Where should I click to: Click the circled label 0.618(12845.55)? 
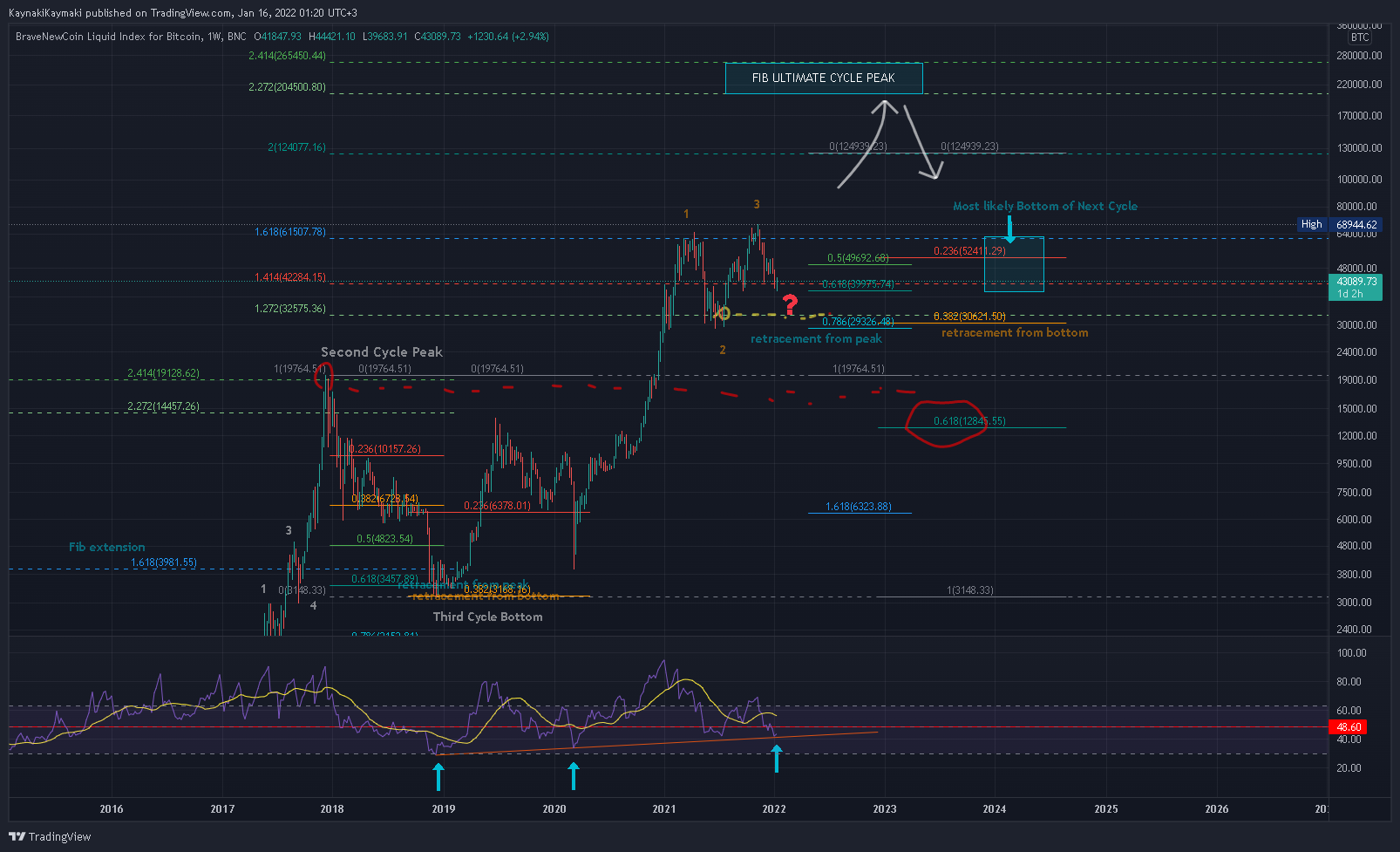(x=969, y=421)
